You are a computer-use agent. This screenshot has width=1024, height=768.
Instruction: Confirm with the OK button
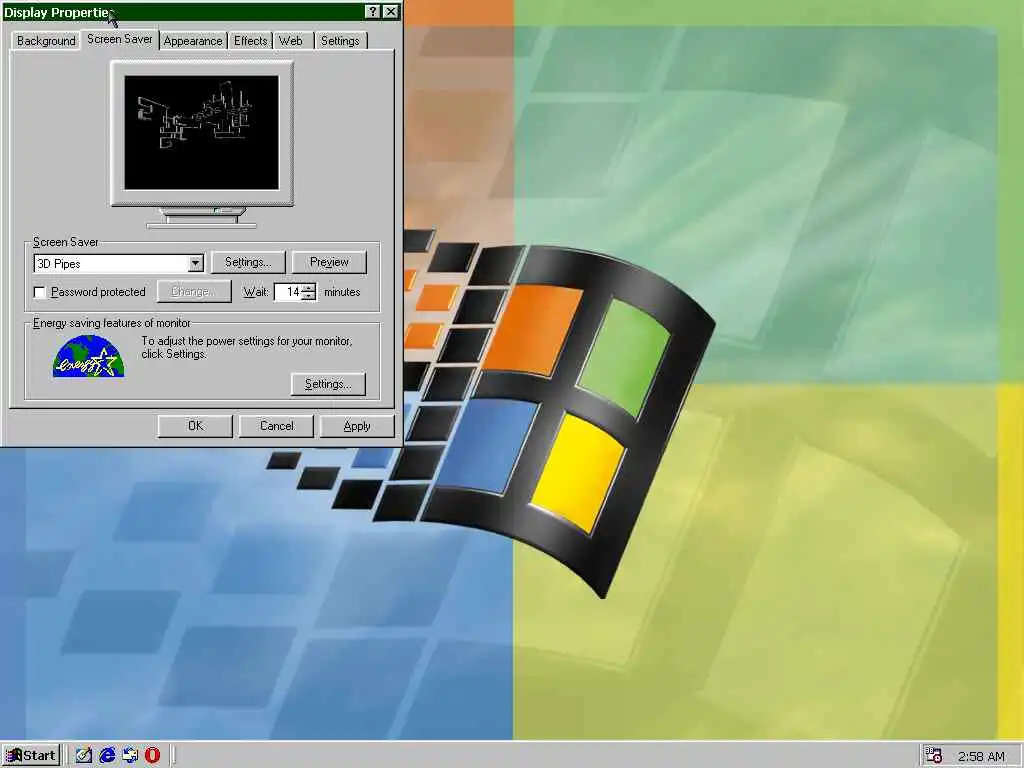pyautogui.click(x=195, y=426)
